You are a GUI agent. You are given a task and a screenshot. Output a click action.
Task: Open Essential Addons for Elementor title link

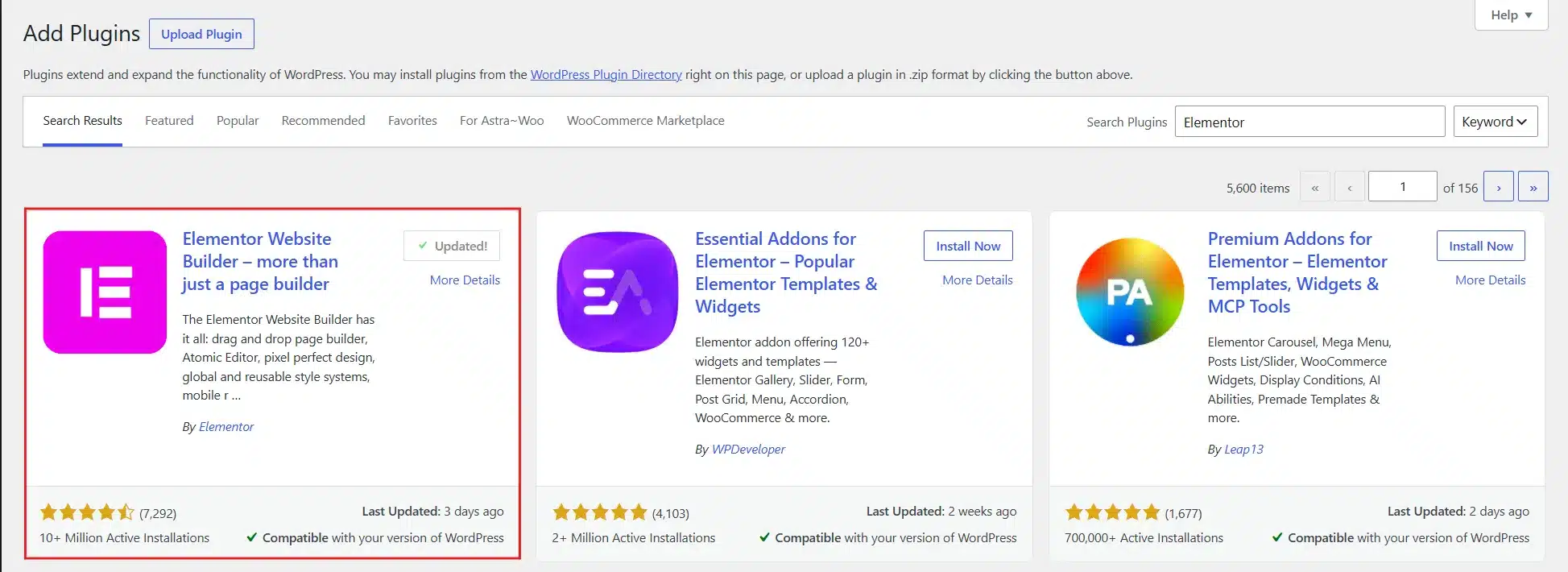[x=786, y=272]
